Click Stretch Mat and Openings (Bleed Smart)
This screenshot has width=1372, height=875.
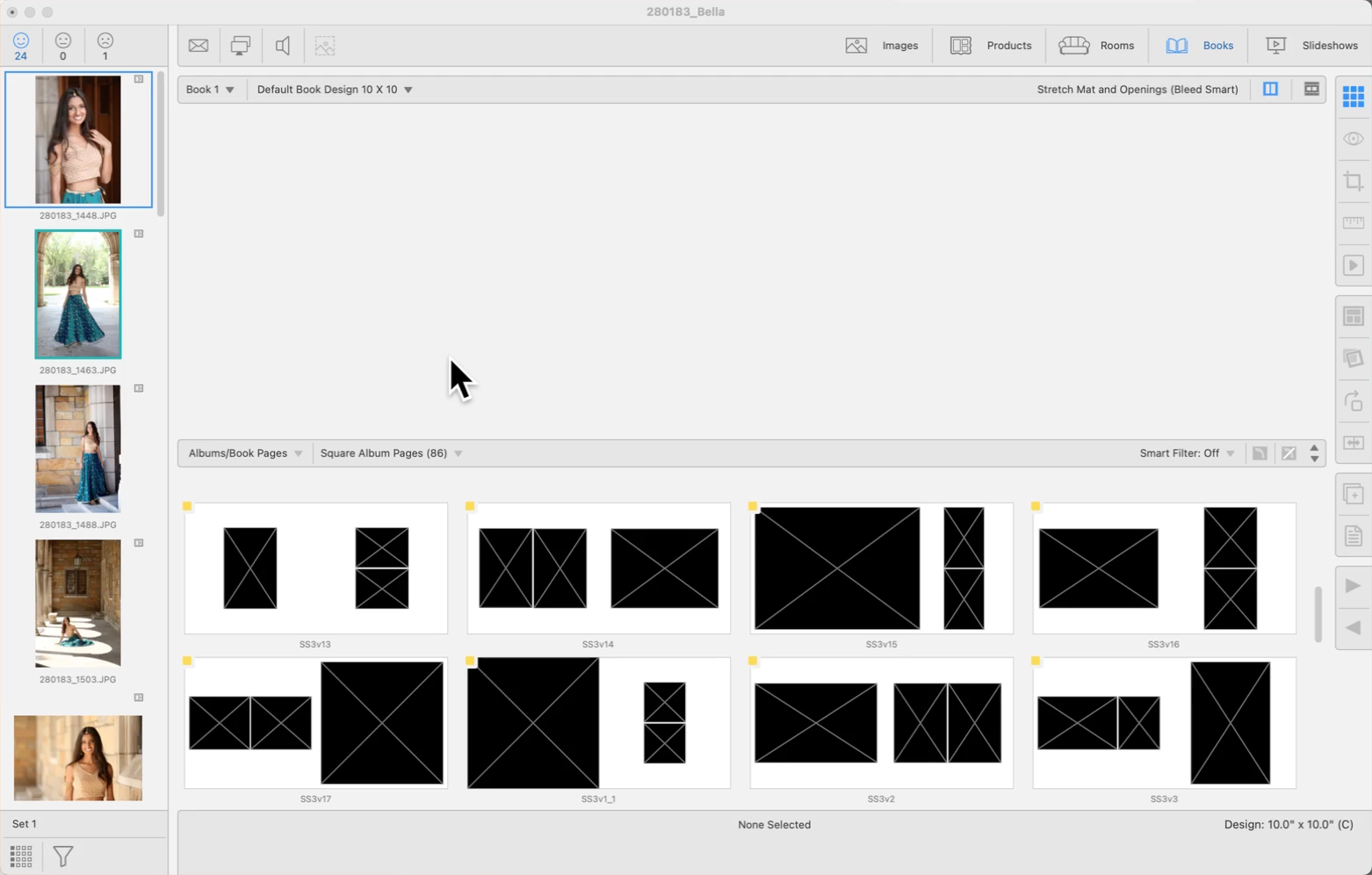[x=1137, y=90]
